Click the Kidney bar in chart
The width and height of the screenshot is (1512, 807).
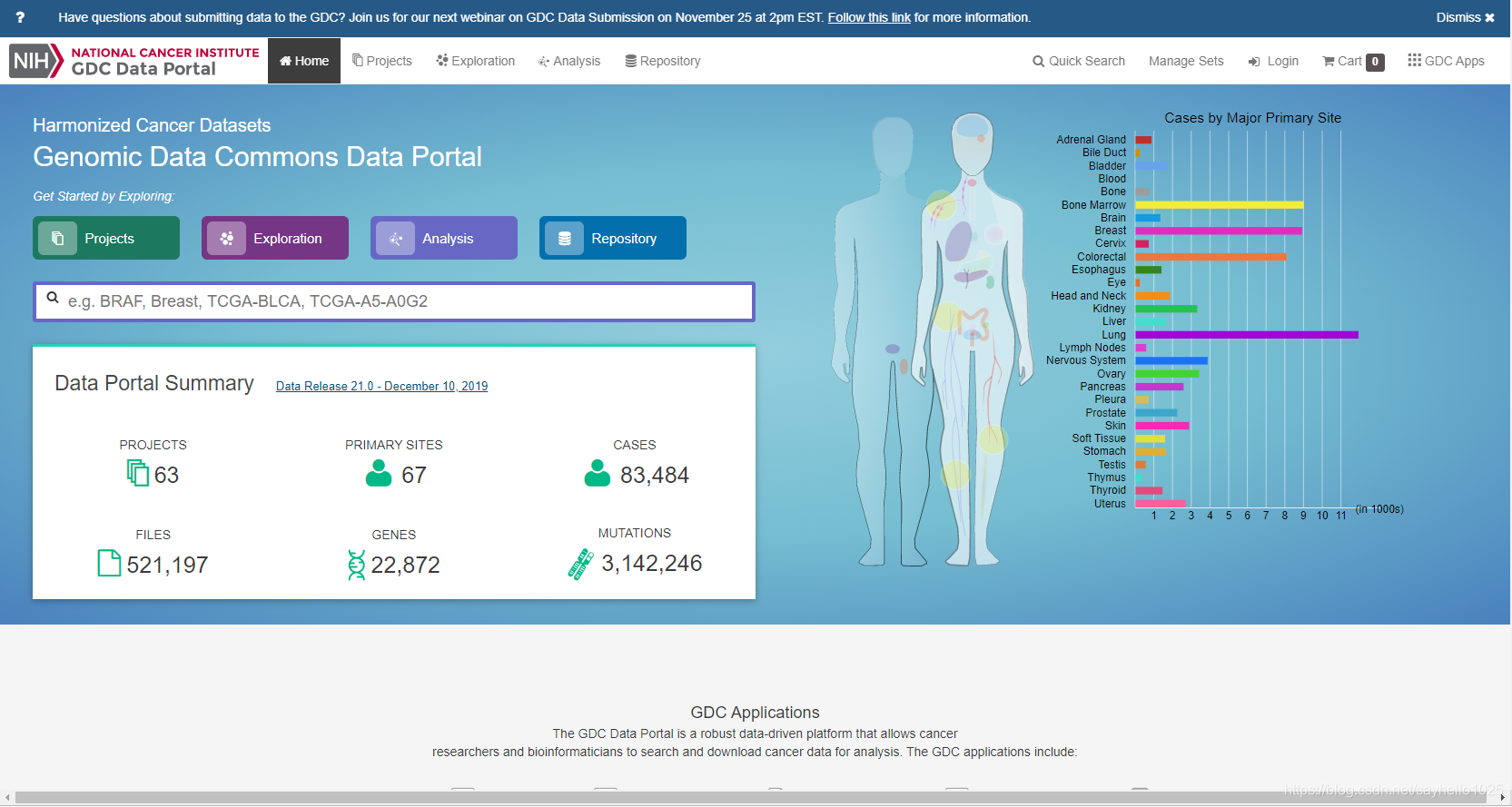[x=1166, y=309]
